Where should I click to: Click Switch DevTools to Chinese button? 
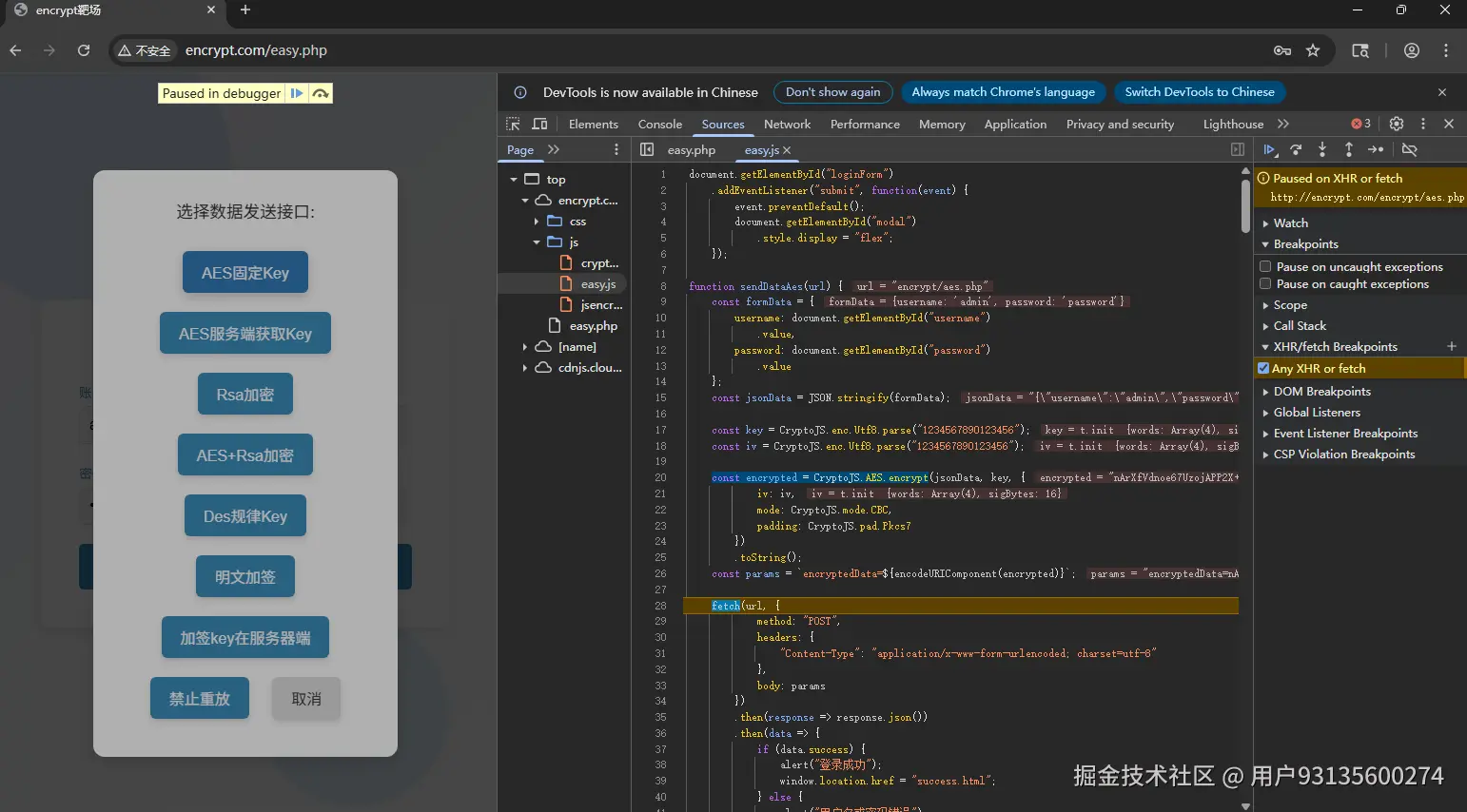1199,92
